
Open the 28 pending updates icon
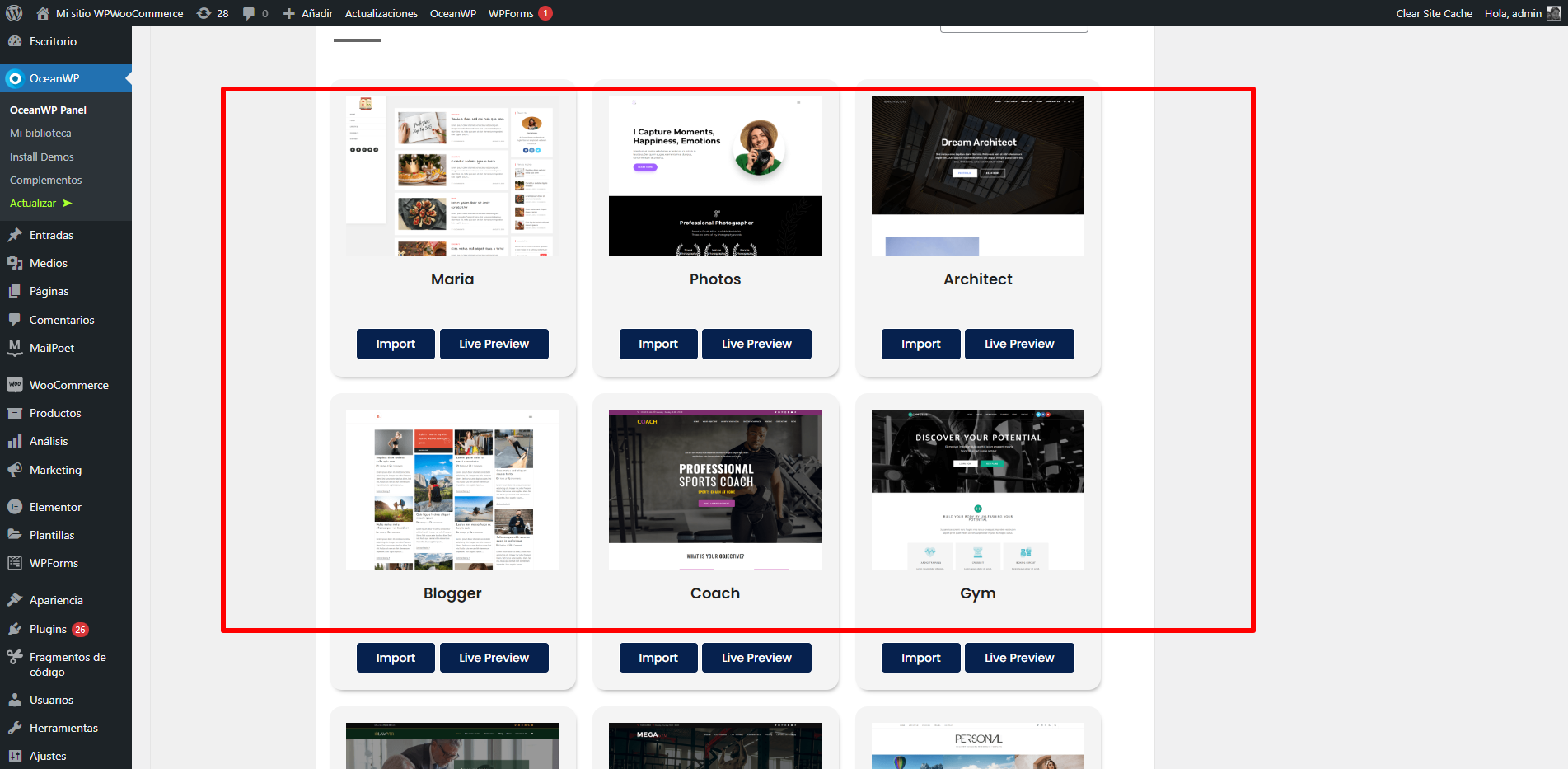[x=213, y=13]
